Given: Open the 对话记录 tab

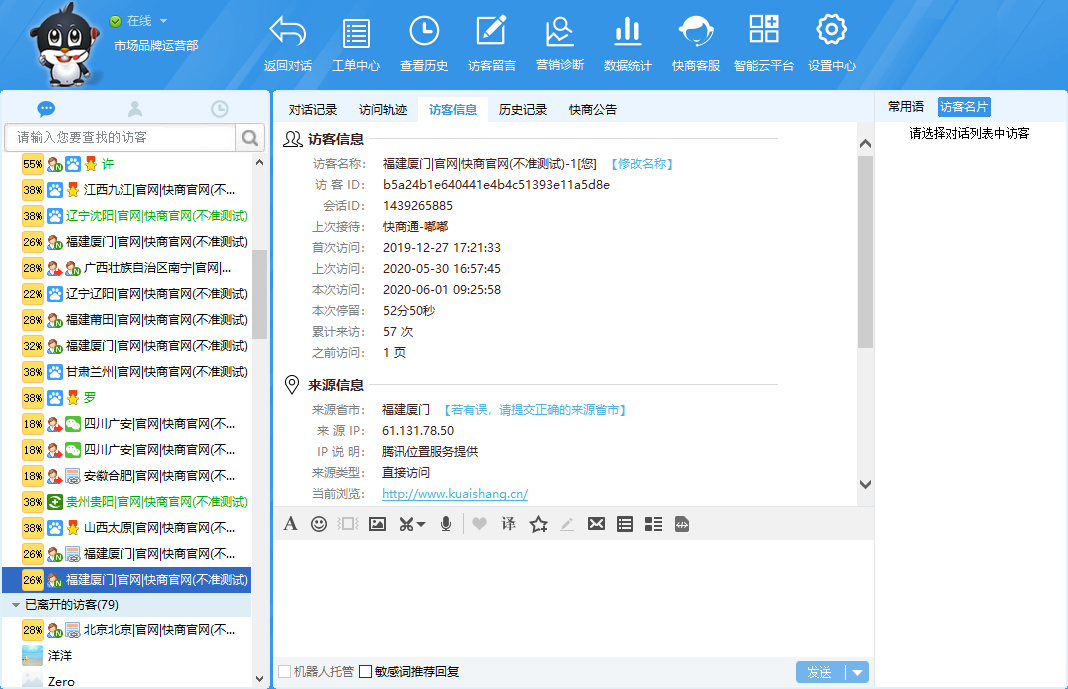Looking at the screenshot, I should point(313,110).
